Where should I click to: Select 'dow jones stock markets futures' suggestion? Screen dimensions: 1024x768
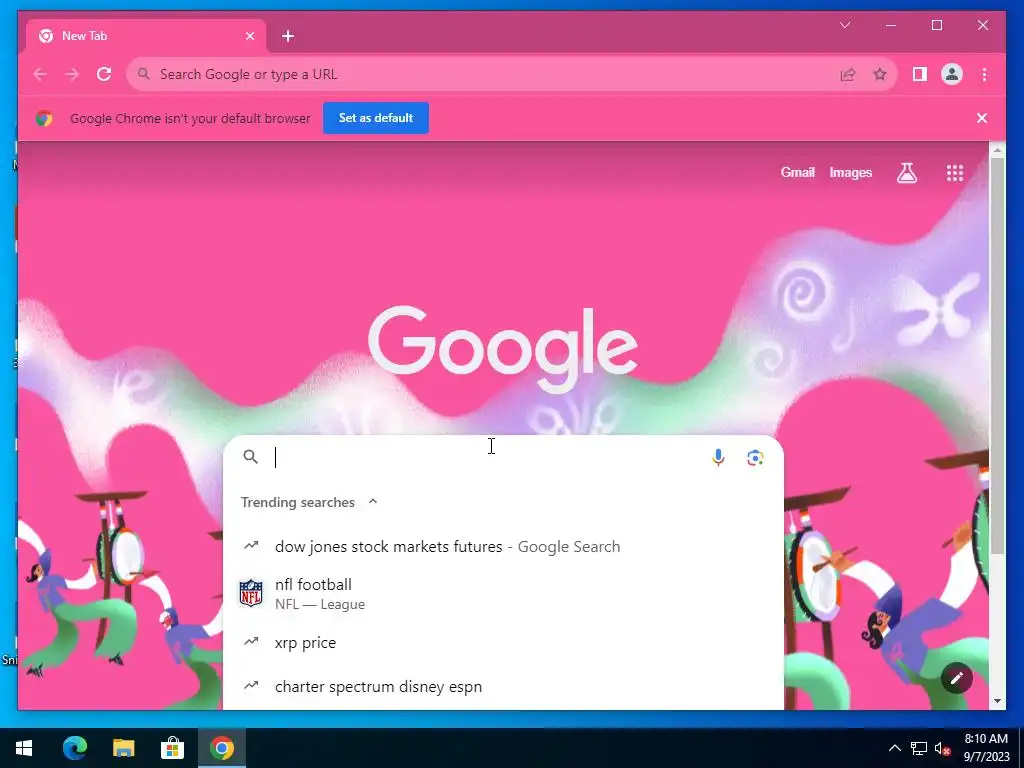click(503, 547)
